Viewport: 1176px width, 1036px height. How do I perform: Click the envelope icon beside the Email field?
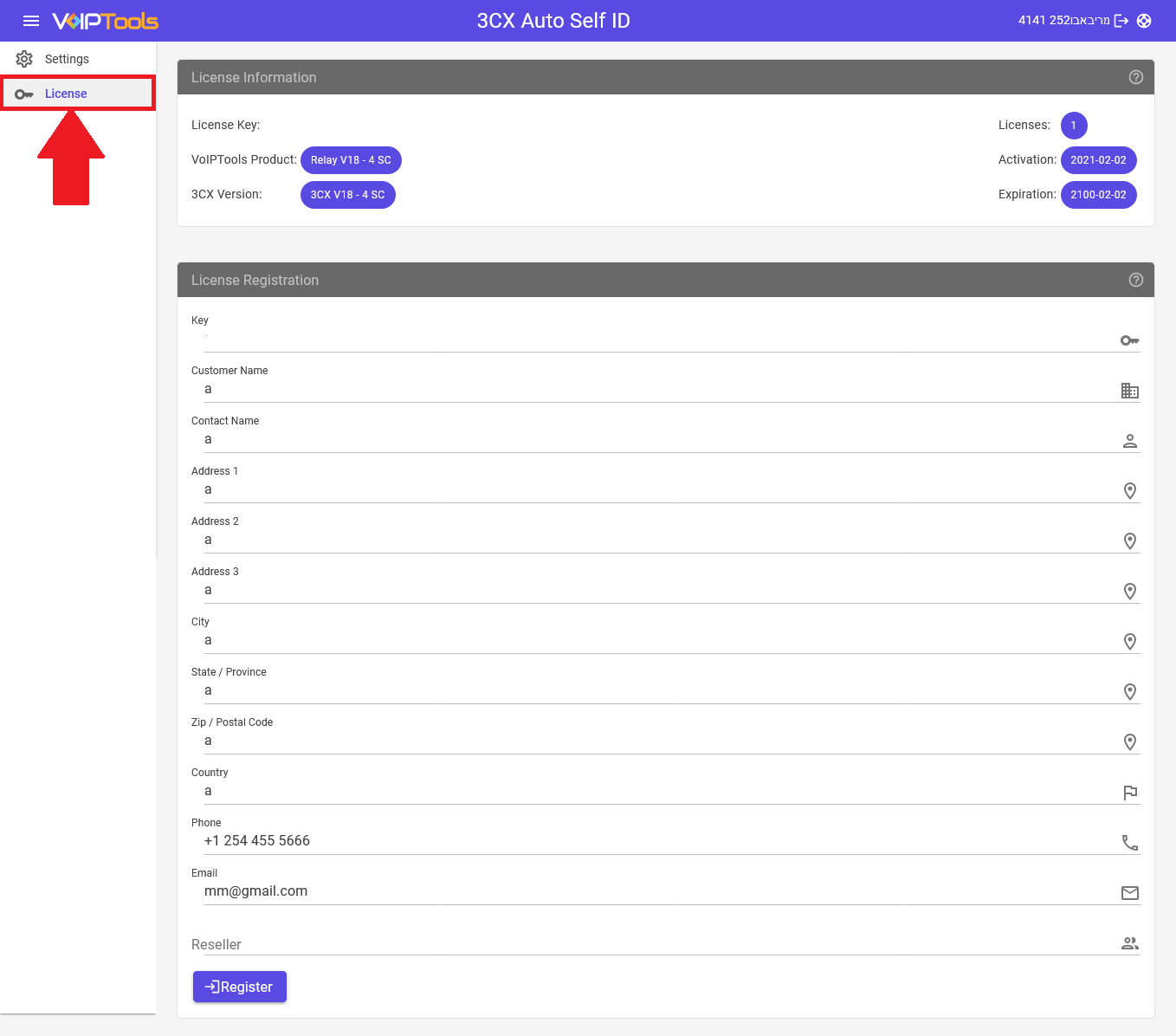pyautogui.click(x=1130, y=892)
